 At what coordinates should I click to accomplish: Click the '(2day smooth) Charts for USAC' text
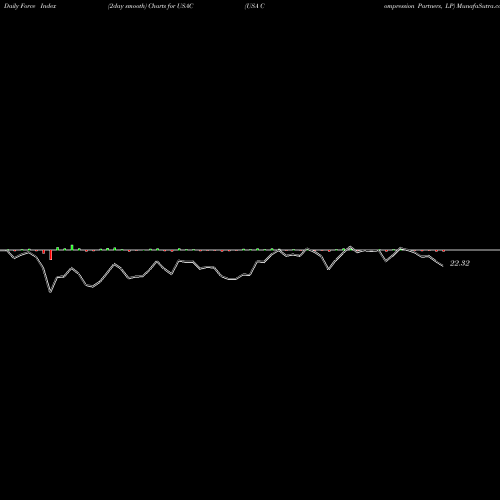click(151, 6)
